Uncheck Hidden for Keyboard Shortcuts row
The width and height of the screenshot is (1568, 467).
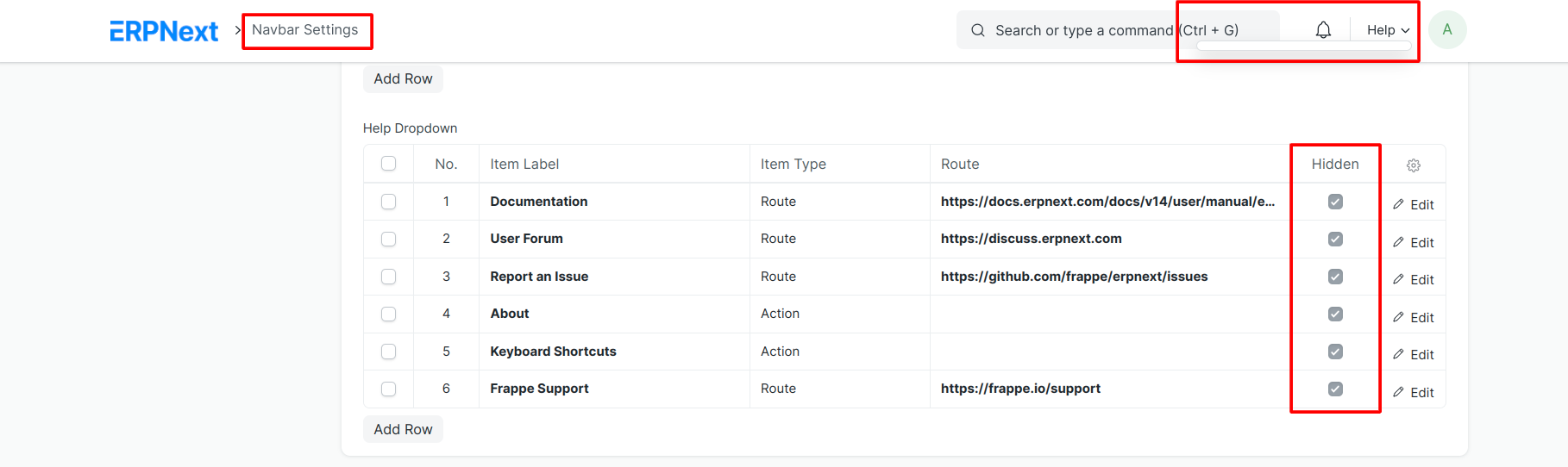pos(1335,352)
